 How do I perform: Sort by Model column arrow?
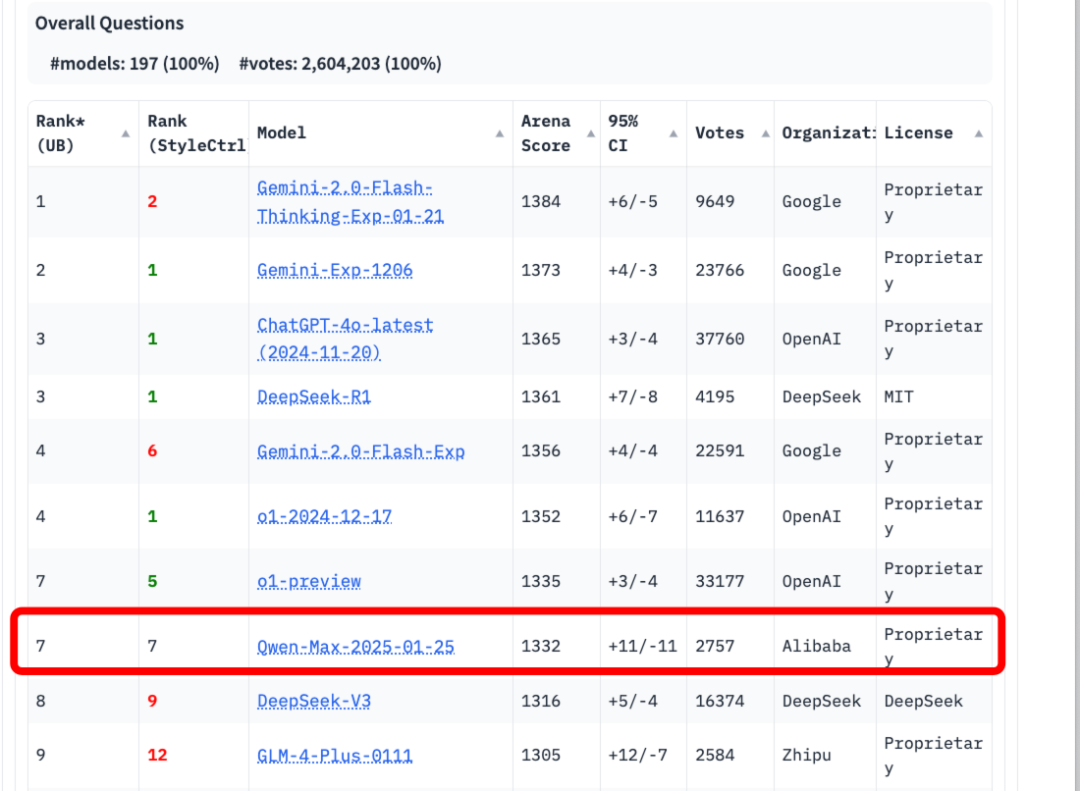499,134
